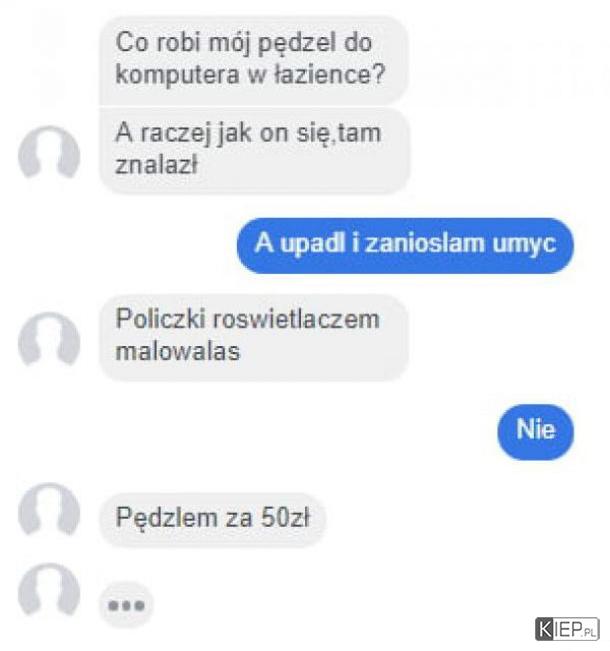Viewport: 610px width, 651px height.
Task: Click the 'Policzki roswietlaczem malowalas' message bubble
Action: click(254, 337)
